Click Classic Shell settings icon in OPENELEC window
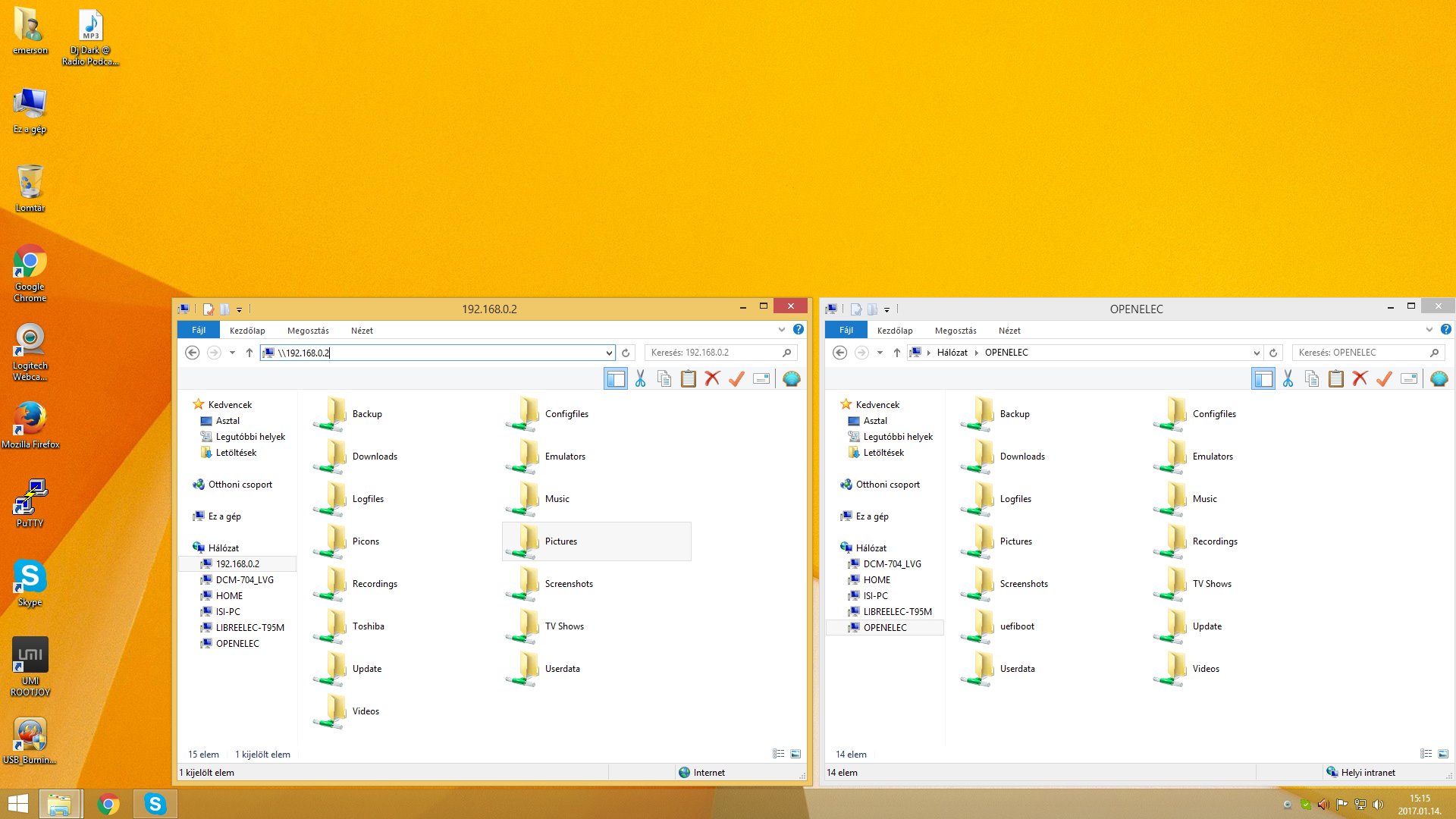Screen dimensions: 1456x819 point(1439,378)
